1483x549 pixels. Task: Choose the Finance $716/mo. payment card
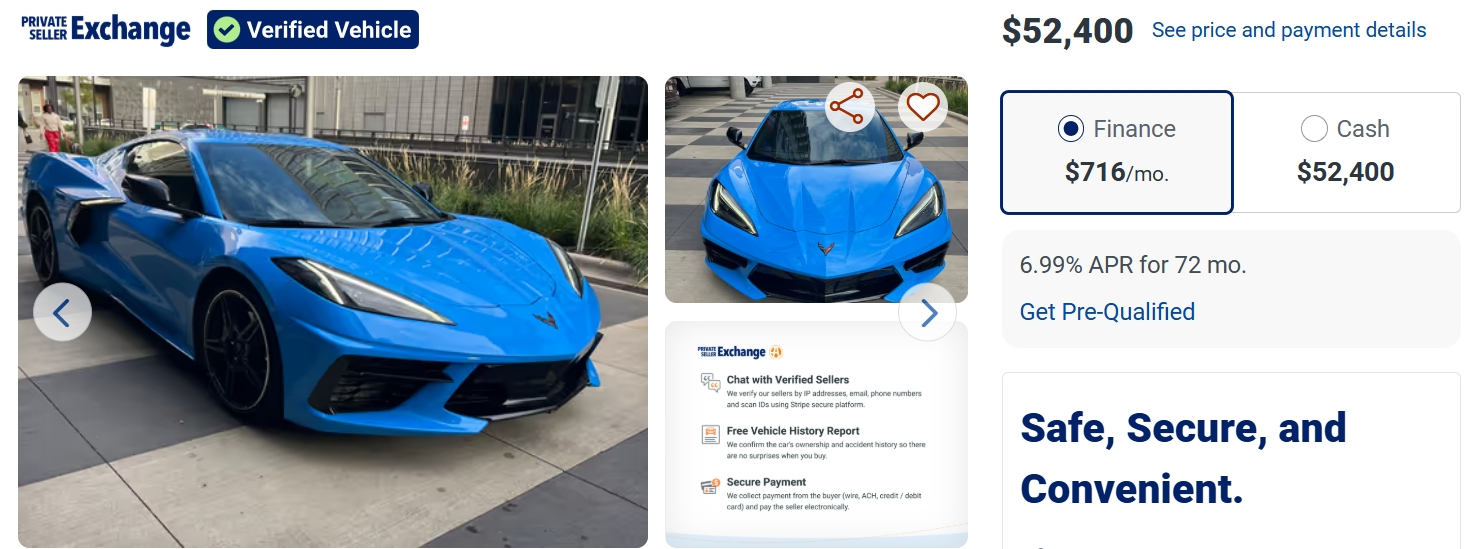coord(1117,152)
